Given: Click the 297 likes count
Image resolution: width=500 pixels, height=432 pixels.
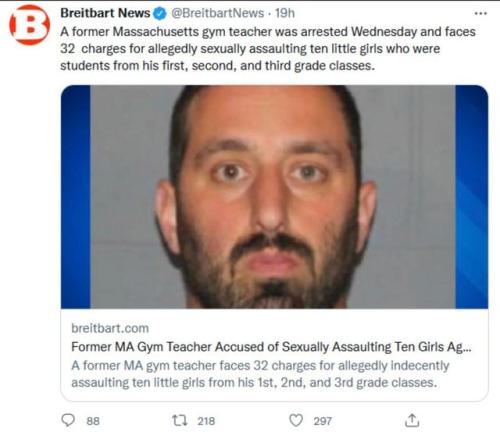Looking at the screenshot, I should tap(322, 421).
